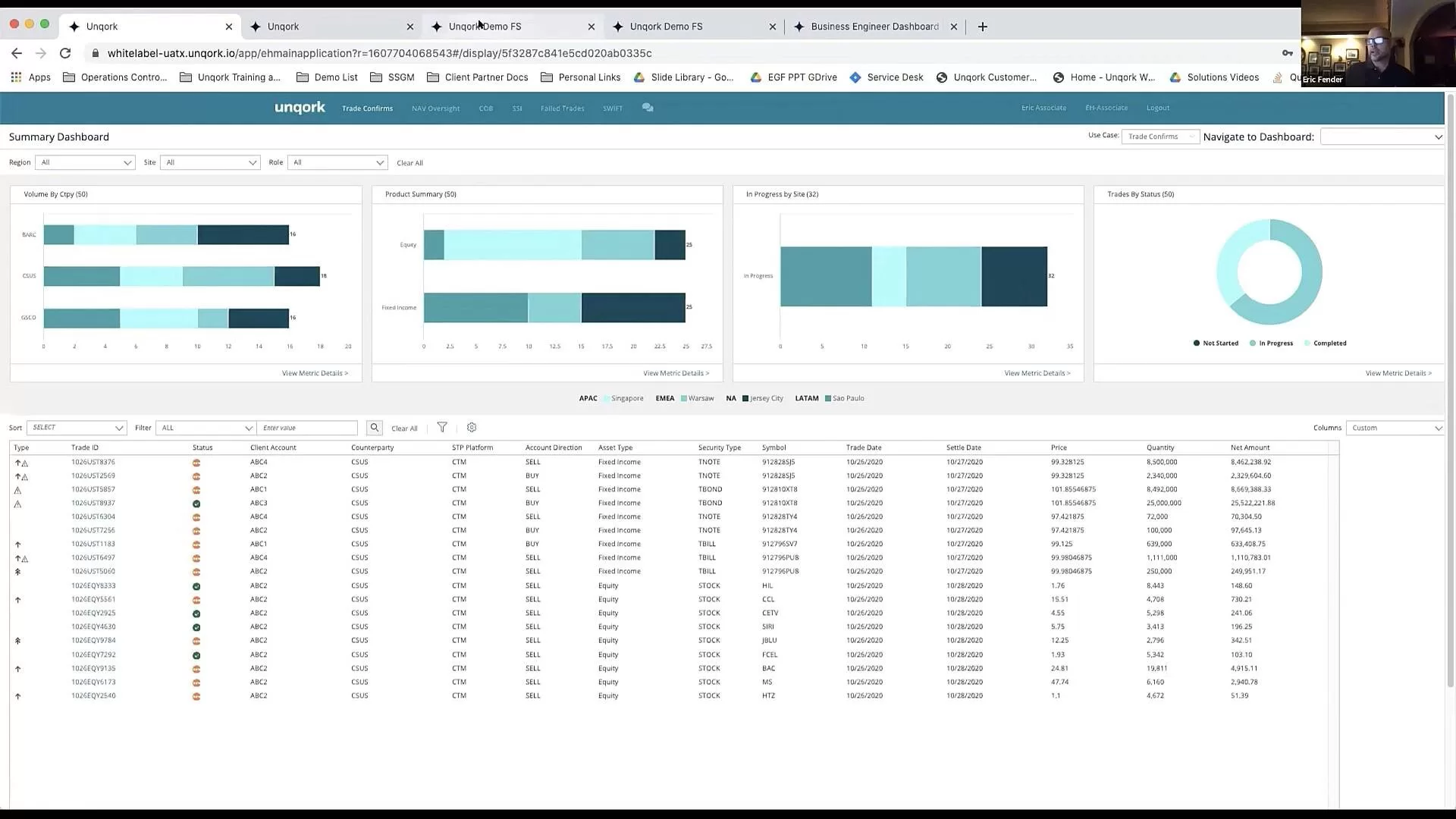Select the NAV Oversight nav item

click(435, 108)
